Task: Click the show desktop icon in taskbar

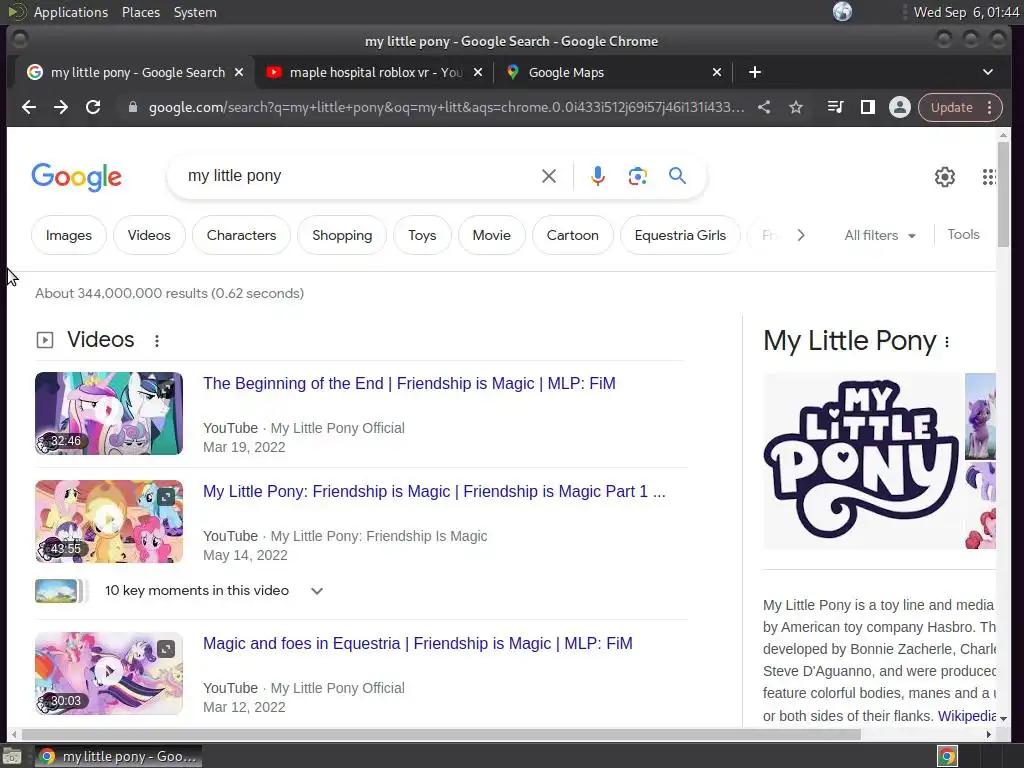Action: point(12,756)
